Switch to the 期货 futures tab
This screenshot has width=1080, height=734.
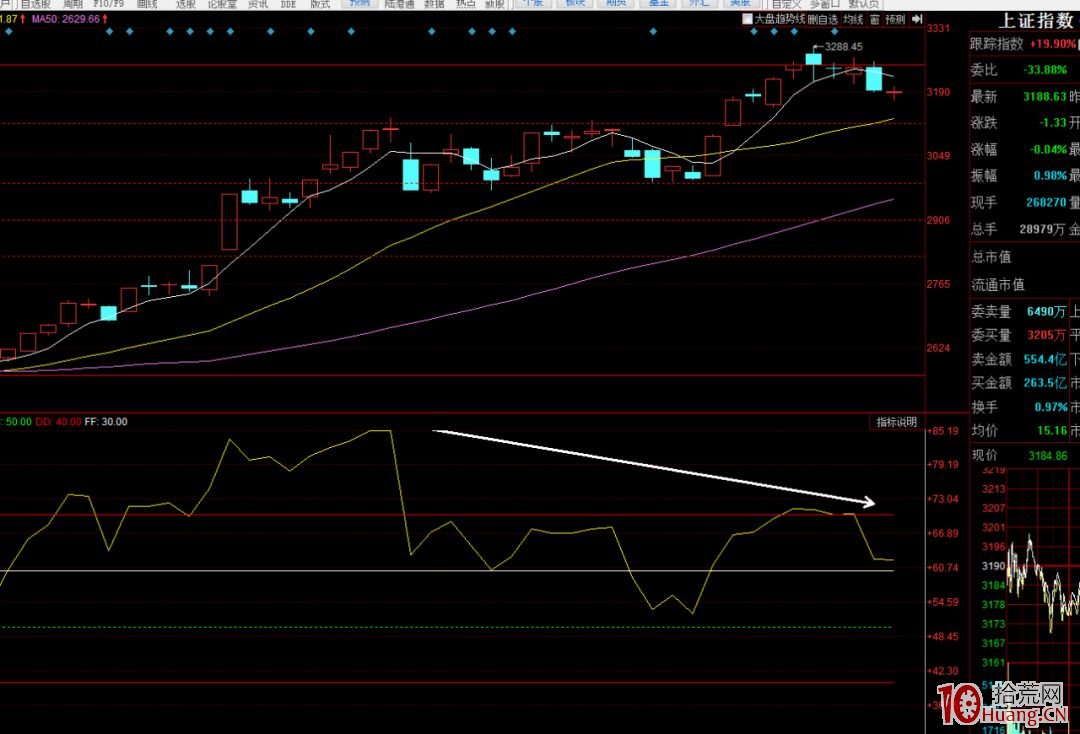[x=616, y=3]
